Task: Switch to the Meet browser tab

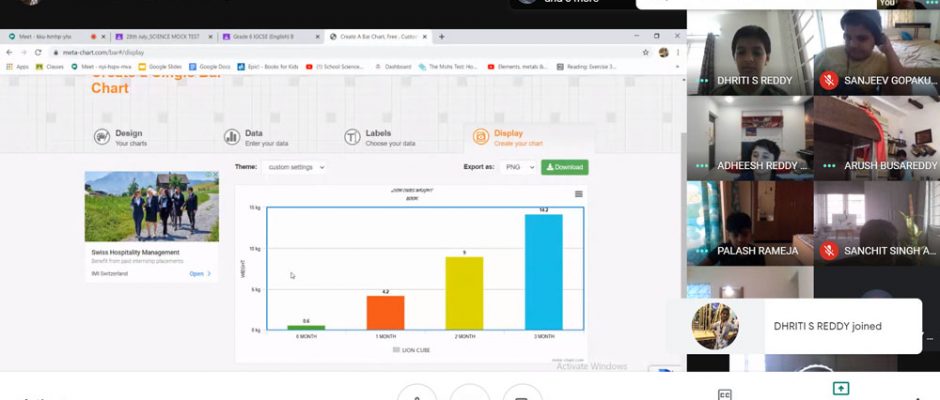Action: (x=54, y=37)
